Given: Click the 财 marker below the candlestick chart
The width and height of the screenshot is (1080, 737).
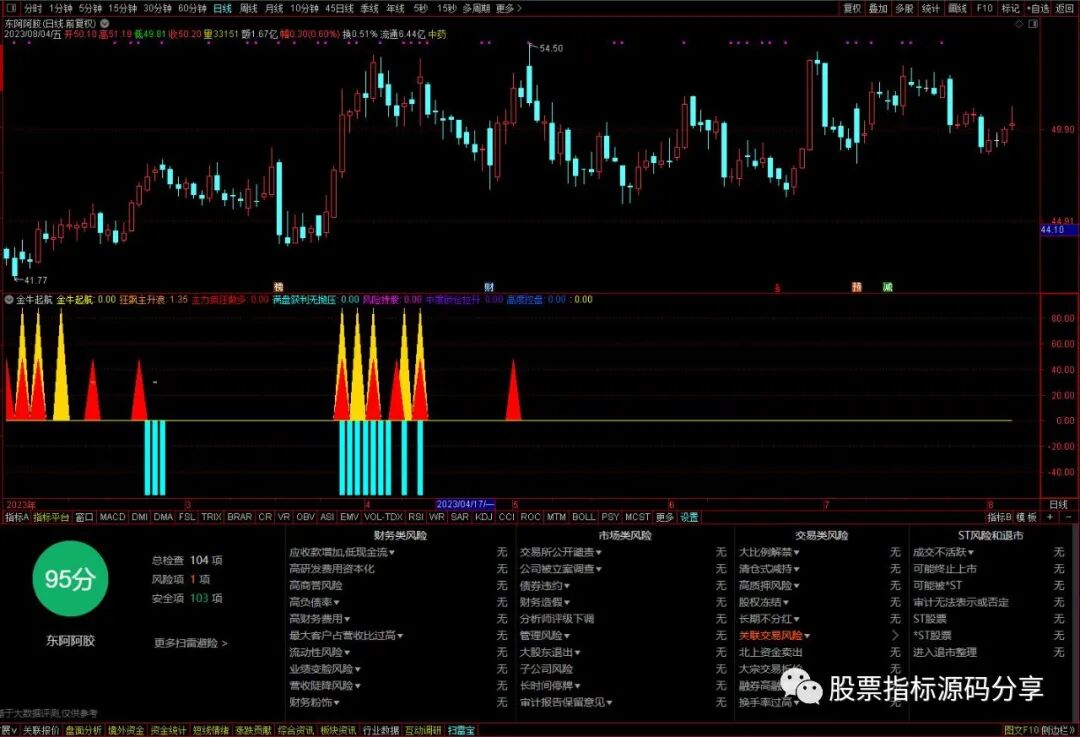Looking at the screenshot, I should [x=488, y=287].
